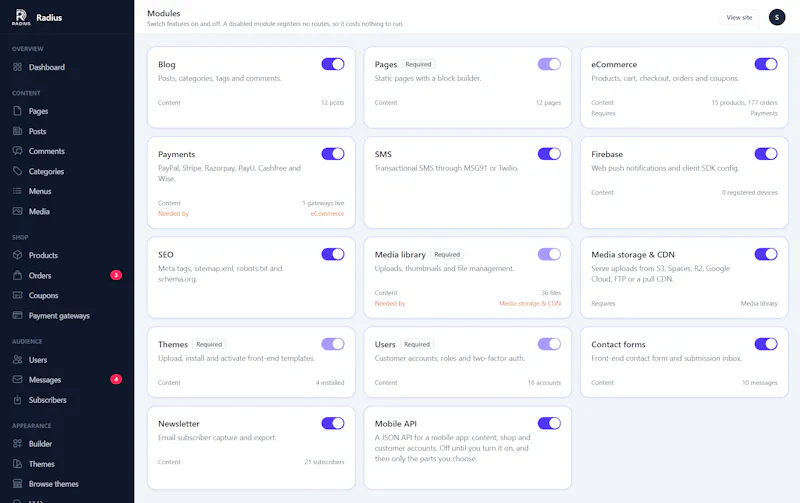The image size is (800, 503).
Task: Click the Menus list icon
Action: pos(17,191)
